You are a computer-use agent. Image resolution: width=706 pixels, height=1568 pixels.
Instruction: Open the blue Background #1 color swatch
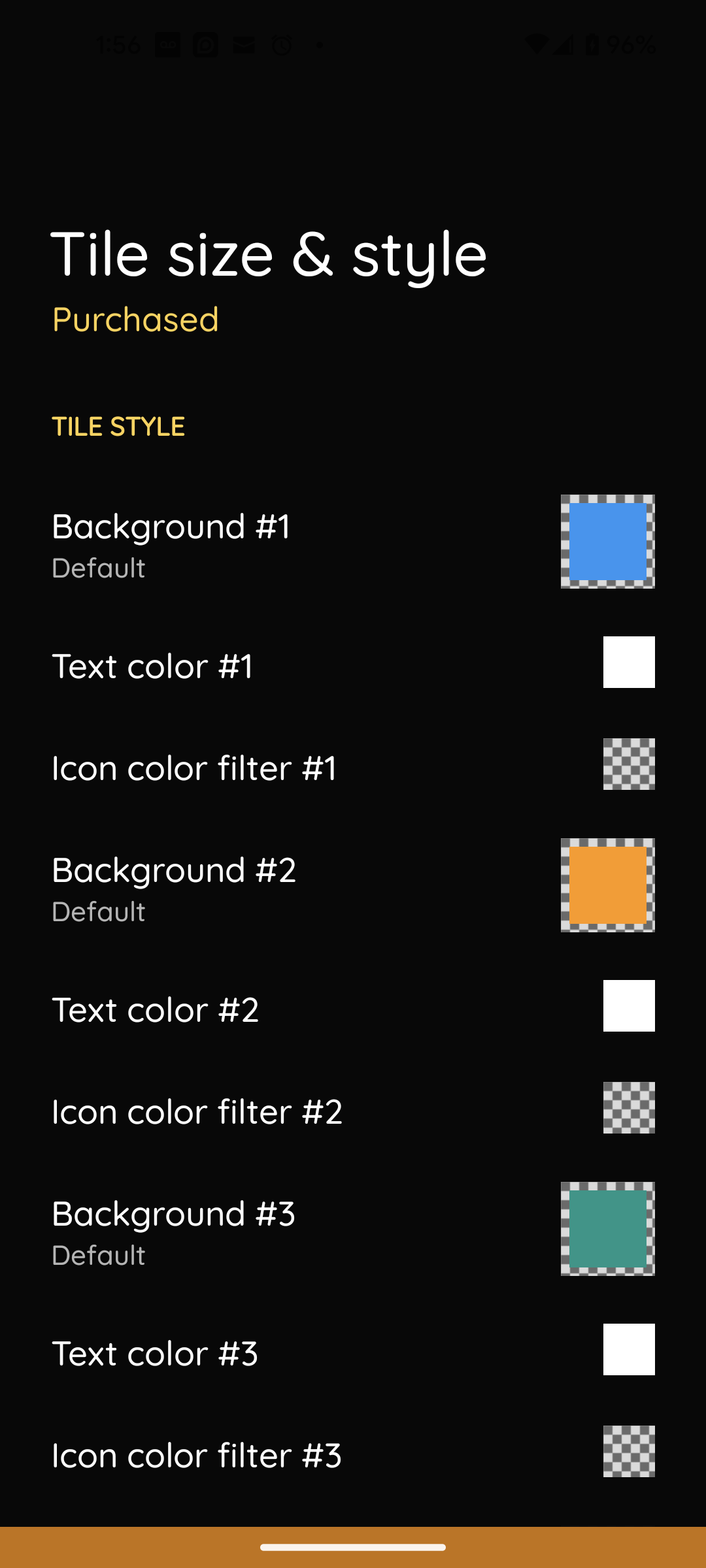coord(607,542)
